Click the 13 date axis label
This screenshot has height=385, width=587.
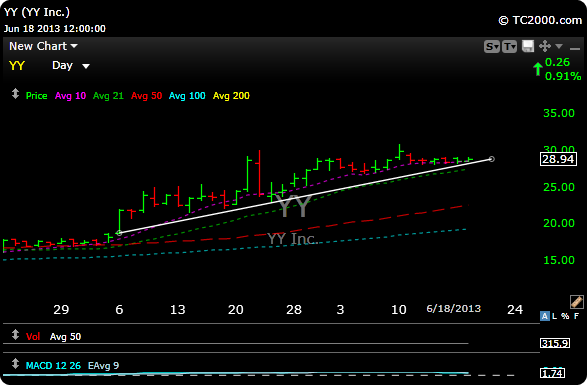177,310
